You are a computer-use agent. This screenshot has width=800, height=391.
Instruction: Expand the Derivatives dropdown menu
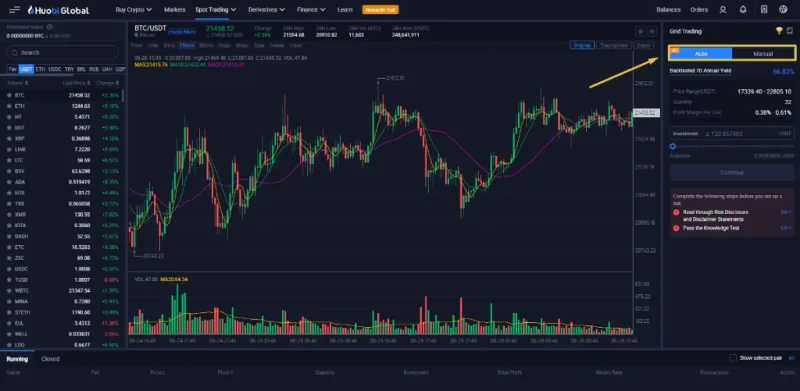[266, 10]
